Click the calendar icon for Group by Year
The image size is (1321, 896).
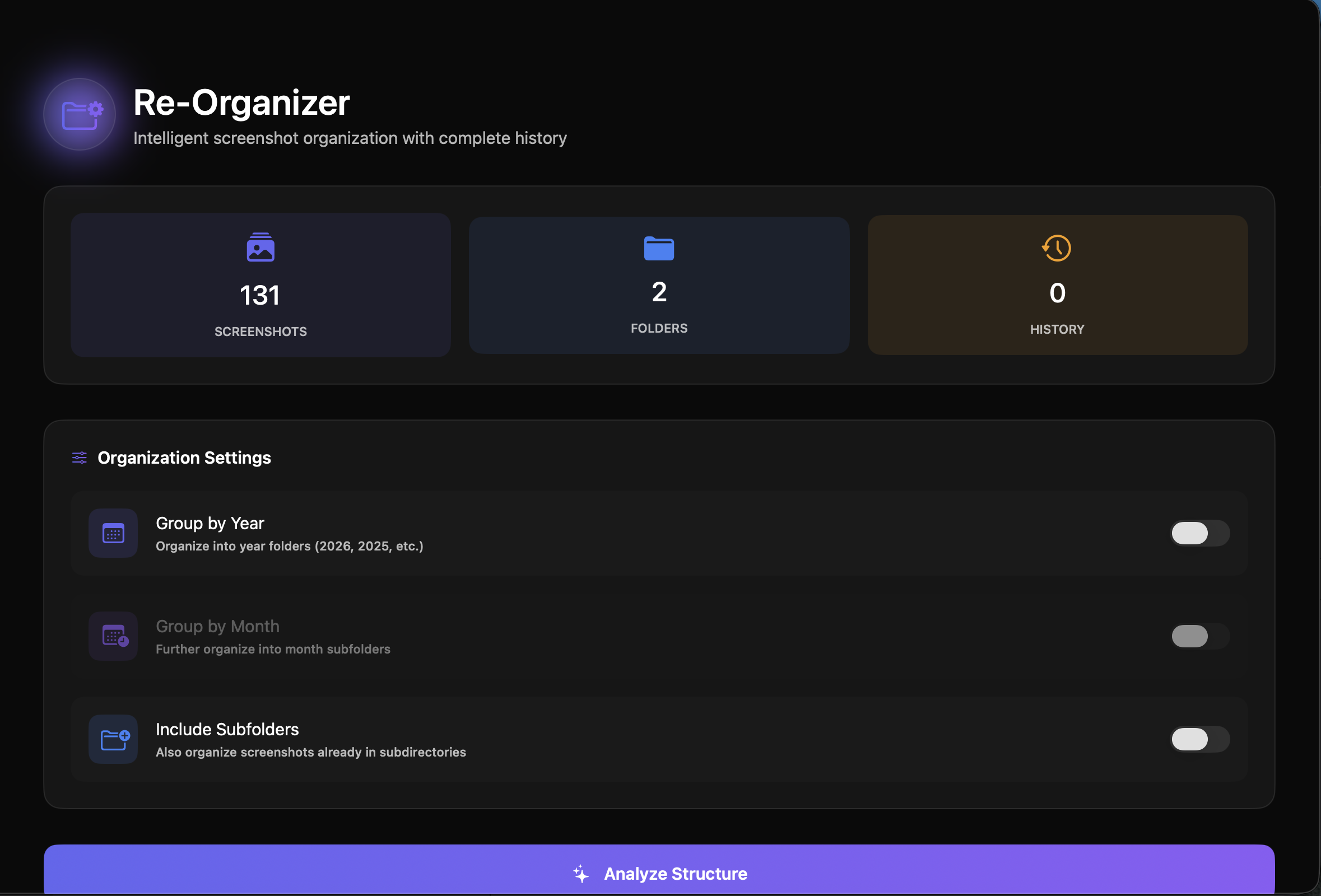(x=113, y=533)
